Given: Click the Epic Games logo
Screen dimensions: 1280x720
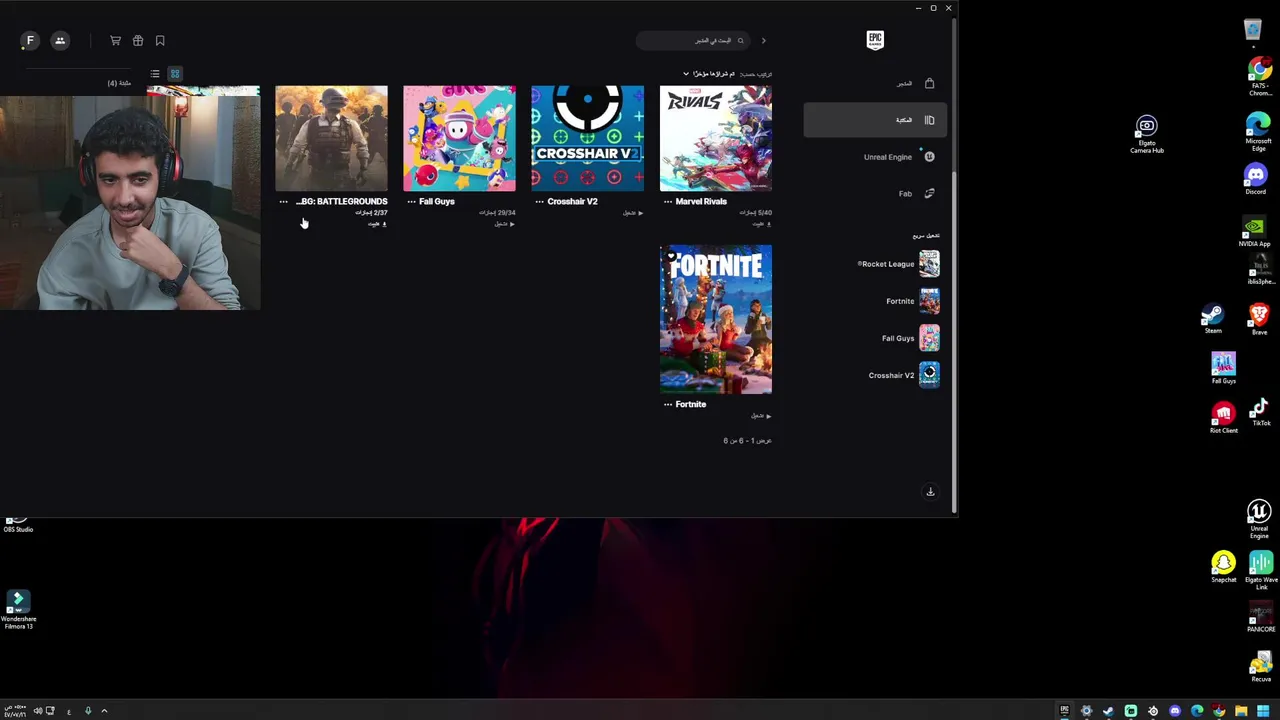Looking at the screenshot, I should [x=875, y=40].
